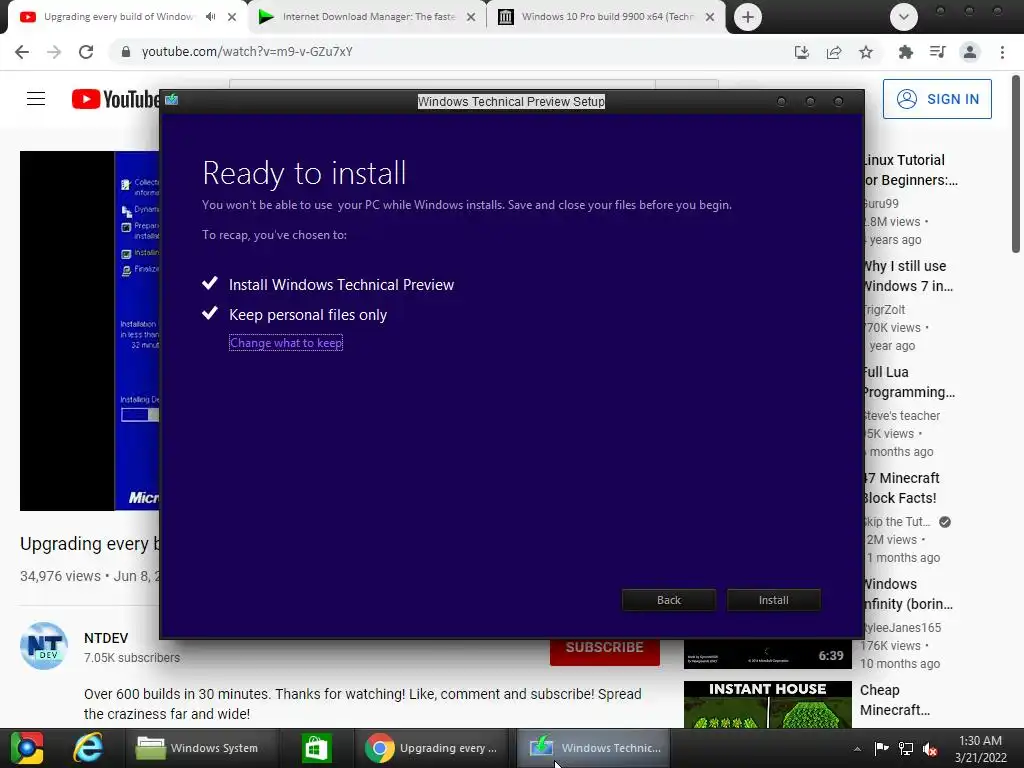Mute audio on the YouTube tab speaker icon

[x=210, y=17]
